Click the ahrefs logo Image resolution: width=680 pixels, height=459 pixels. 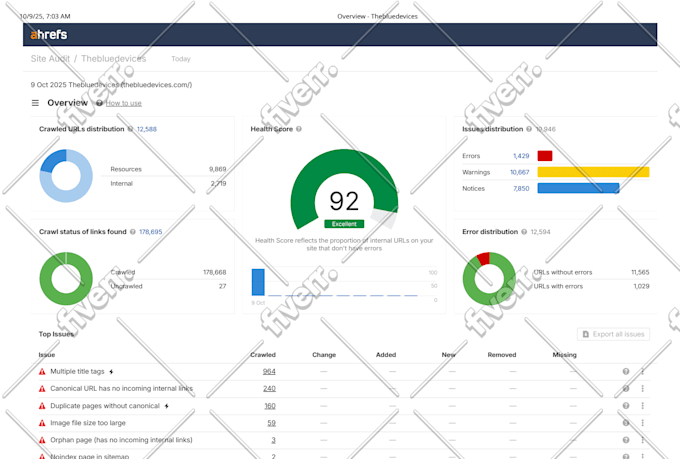click(49, 35)
